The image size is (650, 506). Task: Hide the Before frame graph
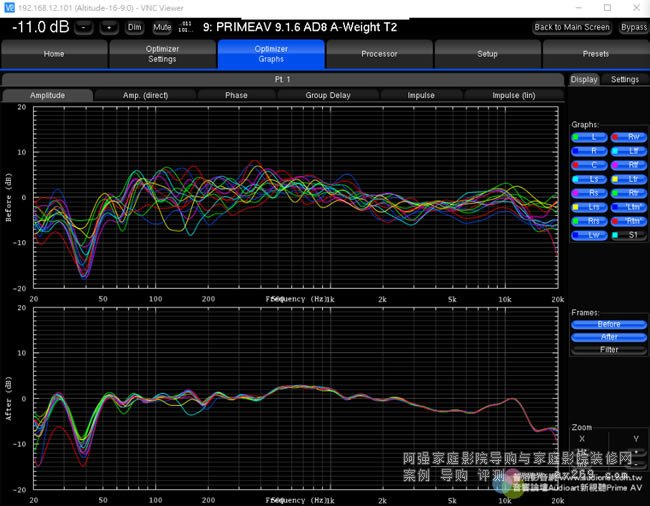tap(609, 324)
